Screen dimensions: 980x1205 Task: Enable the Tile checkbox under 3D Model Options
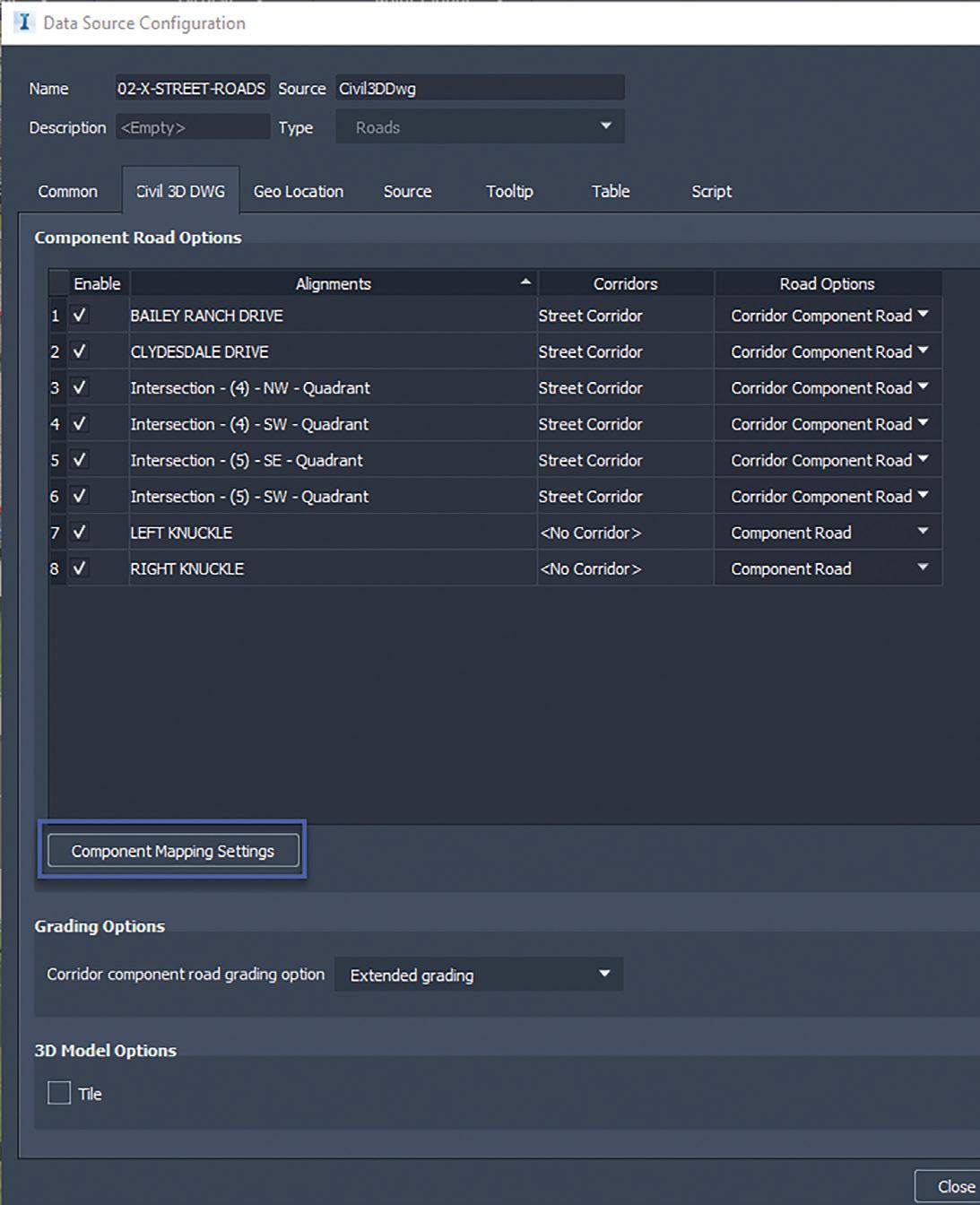59,1092
